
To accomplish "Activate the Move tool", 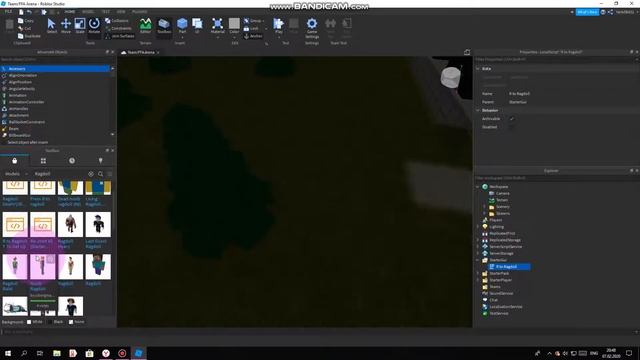I will coord(66,25).
